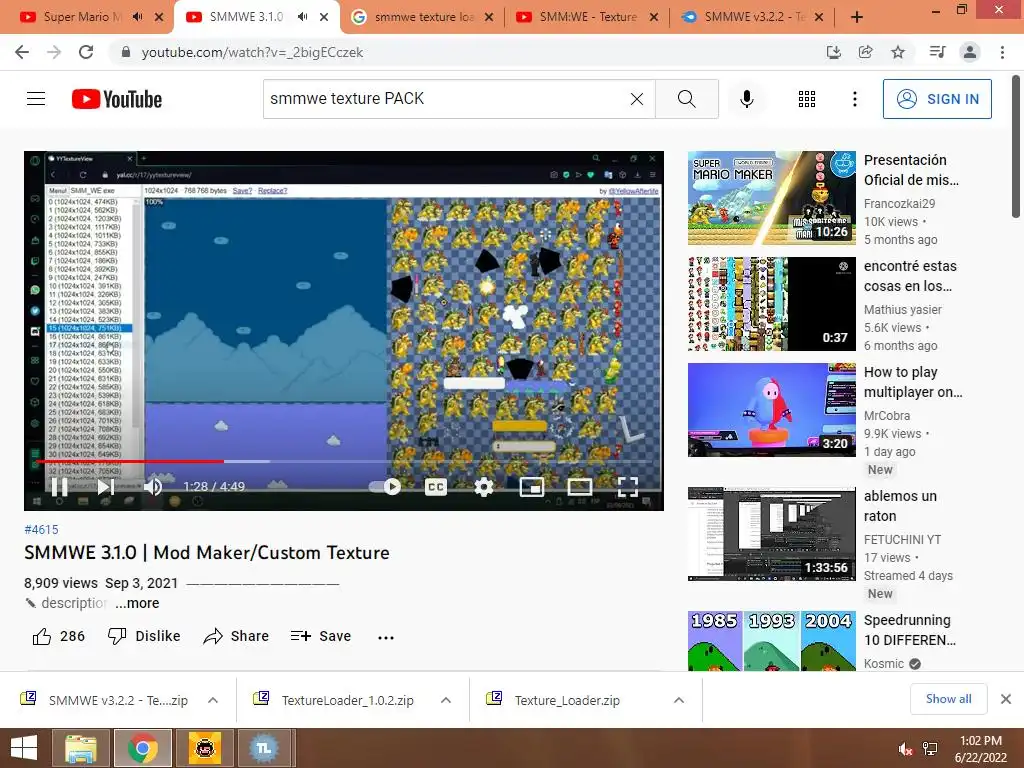Open more actions ellipsis under video
This screenshot has width=1024, height=768.
coord(386,637)
